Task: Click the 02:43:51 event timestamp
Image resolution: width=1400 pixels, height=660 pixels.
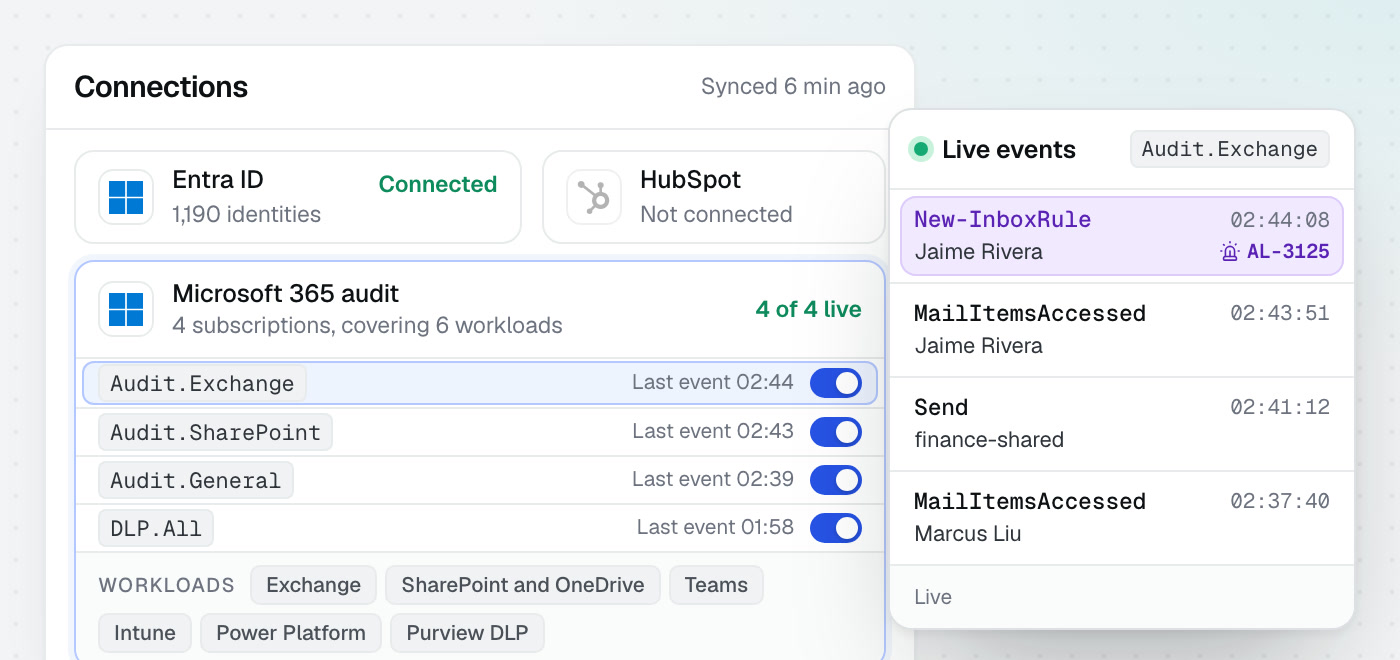Action: pos(1280,314)
